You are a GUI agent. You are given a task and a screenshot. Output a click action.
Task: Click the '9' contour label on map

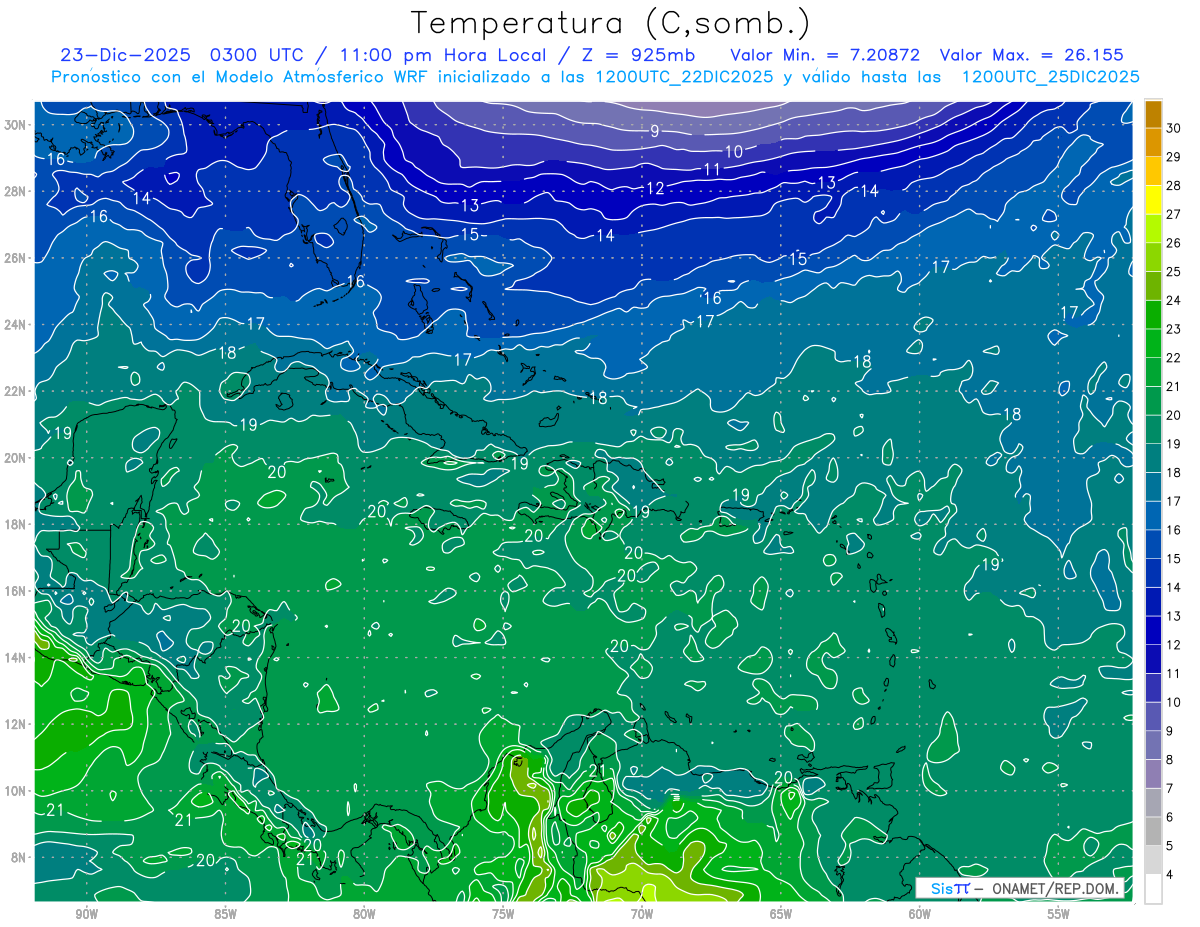coord(654,131)
